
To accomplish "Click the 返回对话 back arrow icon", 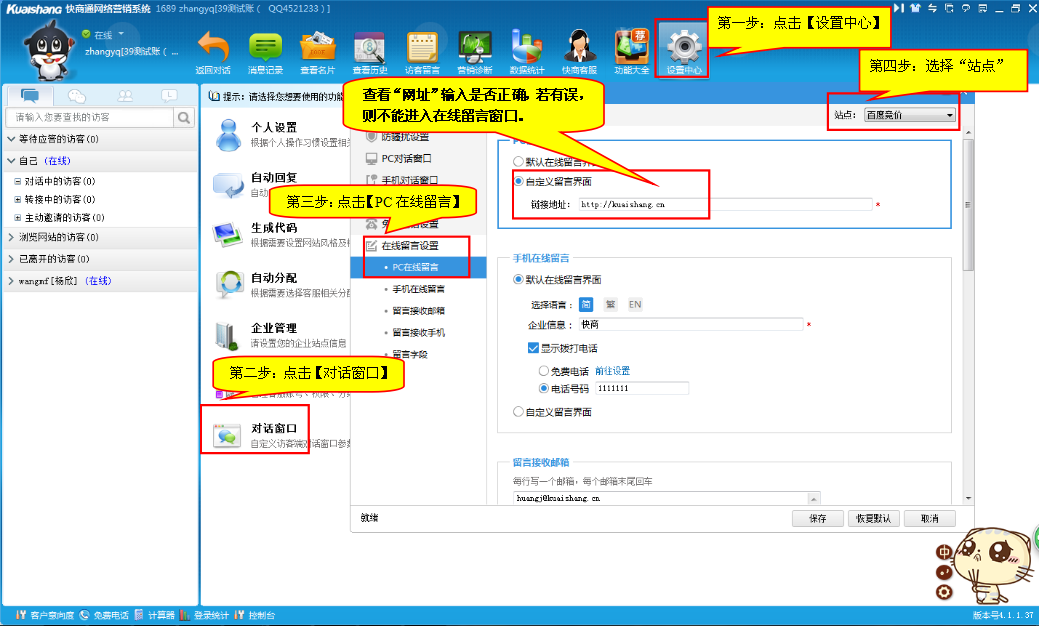I will pos(212,48).
